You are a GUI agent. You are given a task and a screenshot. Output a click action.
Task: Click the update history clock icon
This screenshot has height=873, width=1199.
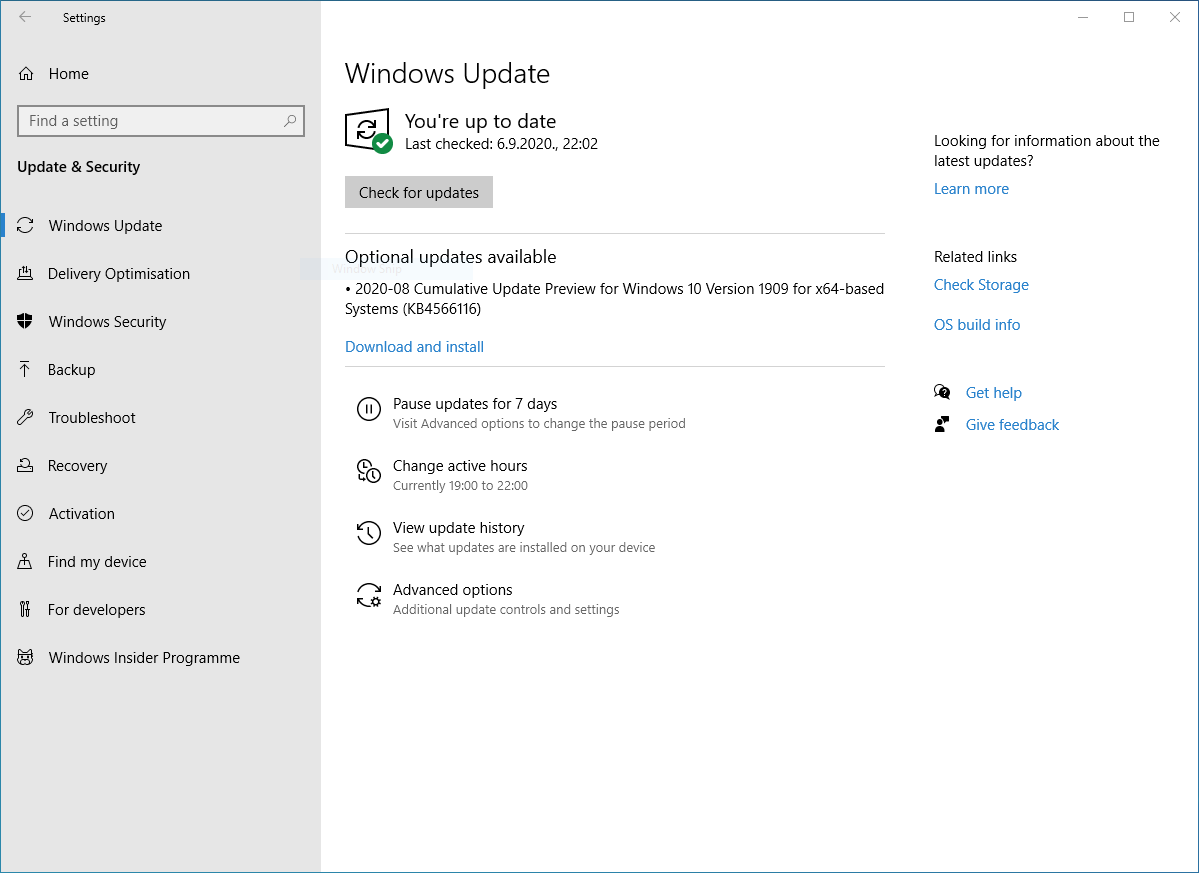[x=369, y=533]
